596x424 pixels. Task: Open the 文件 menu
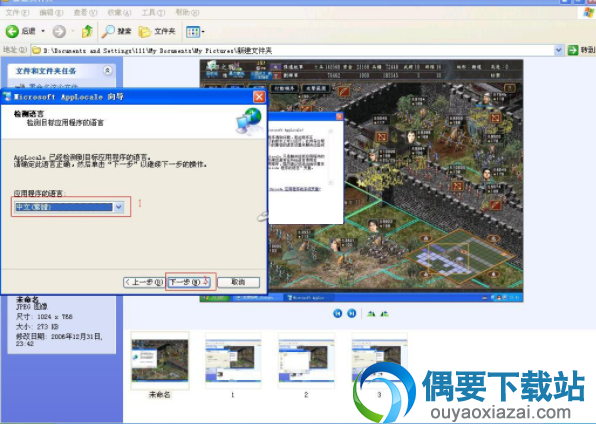pos(17,13)
